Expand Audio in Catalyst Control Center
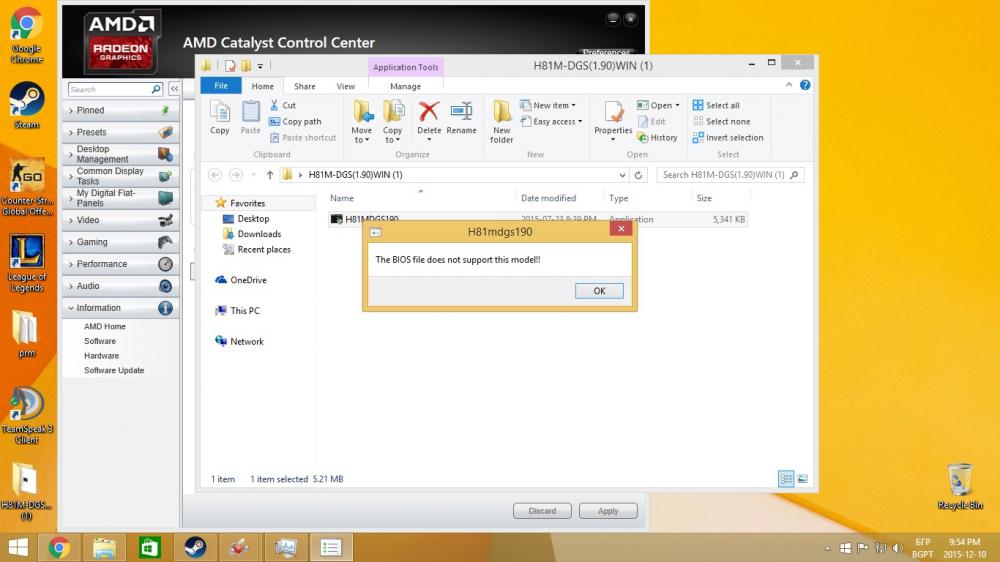Viewport: 1000px width, 562px height. point(120,286)
